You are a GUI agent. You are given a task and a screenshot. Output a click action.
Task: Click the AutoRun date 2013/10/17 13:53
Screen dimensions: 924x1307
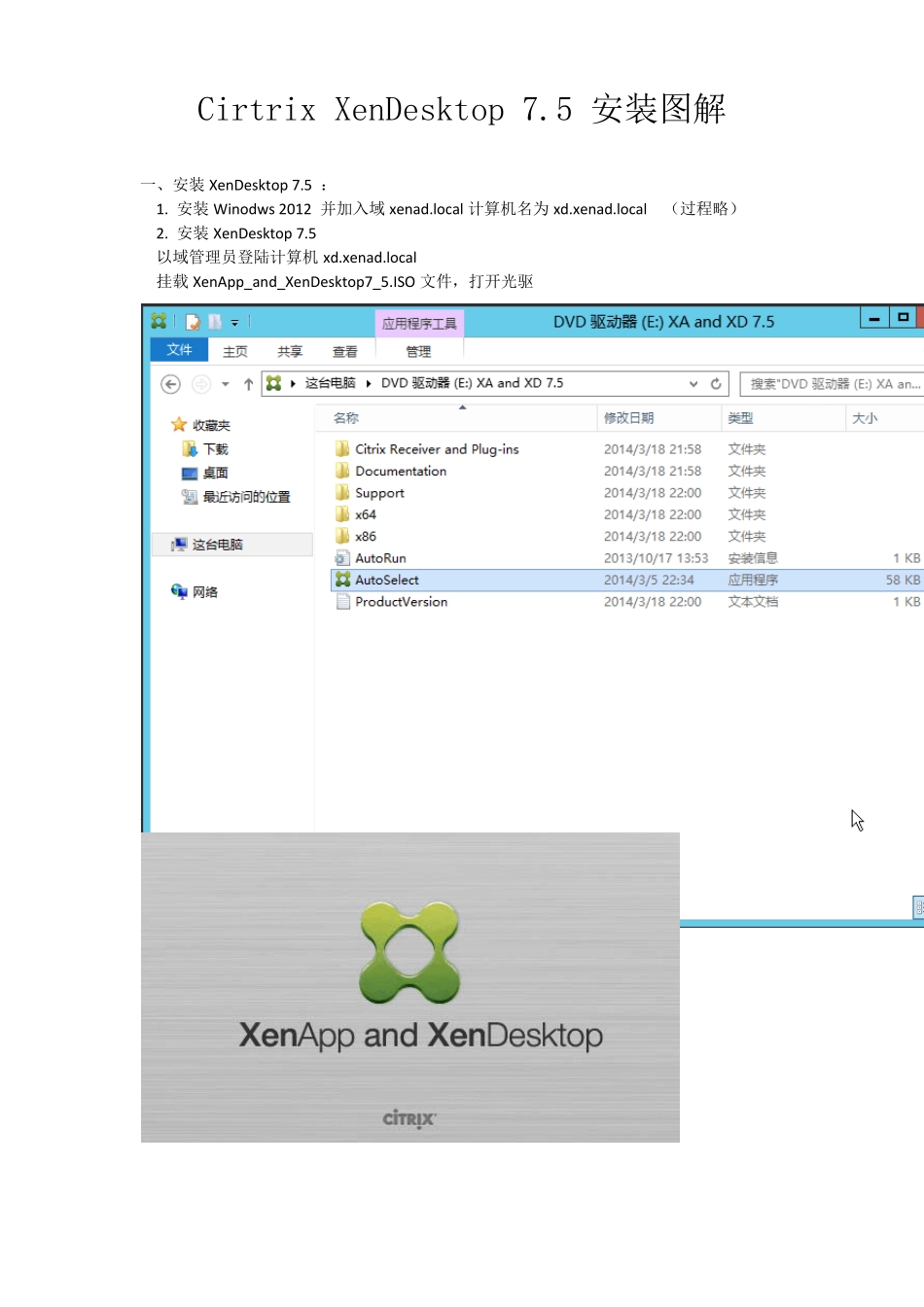click(656, 558)
